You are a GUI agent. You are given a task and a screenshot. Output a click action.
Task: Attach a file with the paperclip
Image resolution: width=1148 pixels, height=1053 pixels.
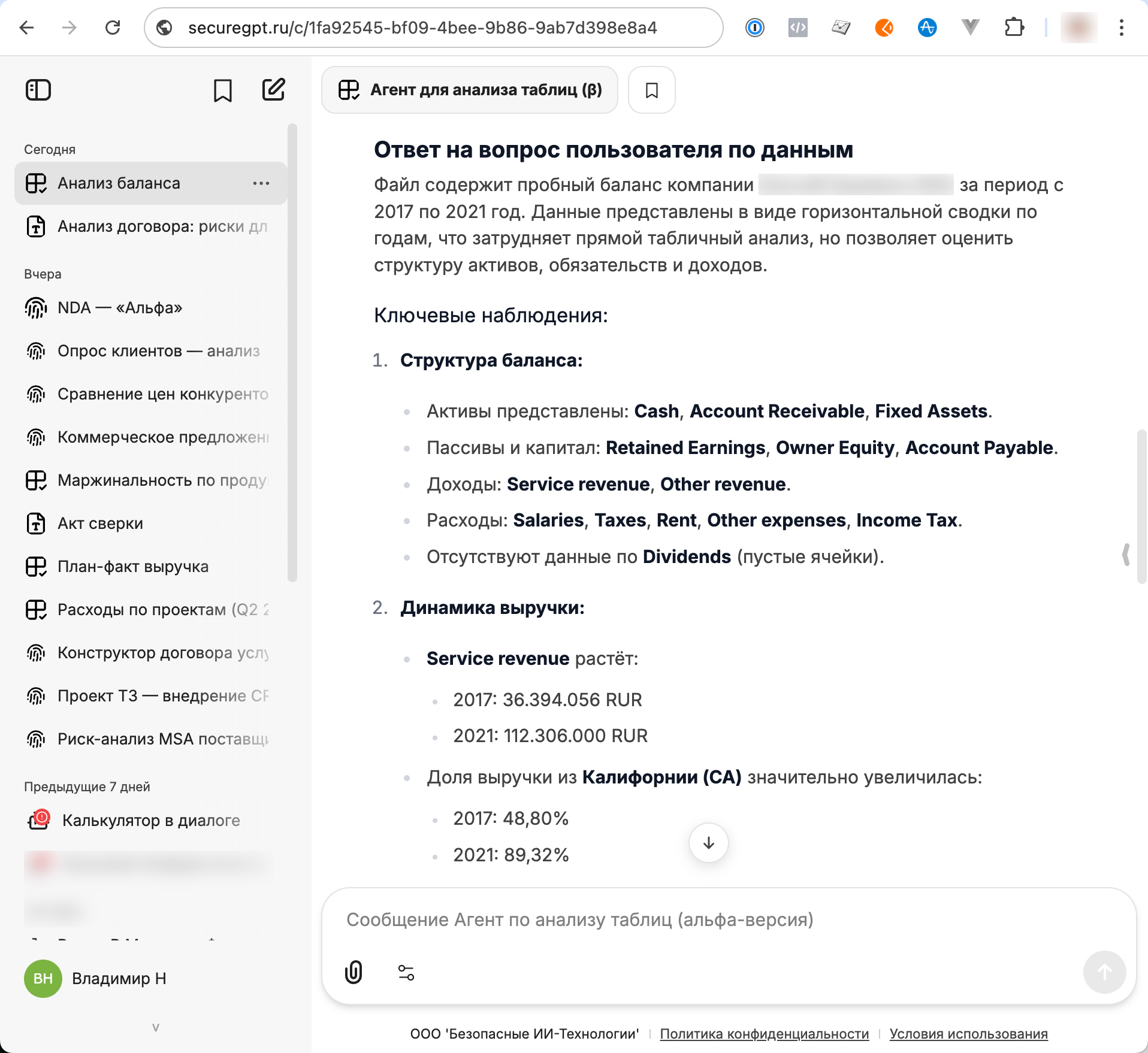point(354,972)
